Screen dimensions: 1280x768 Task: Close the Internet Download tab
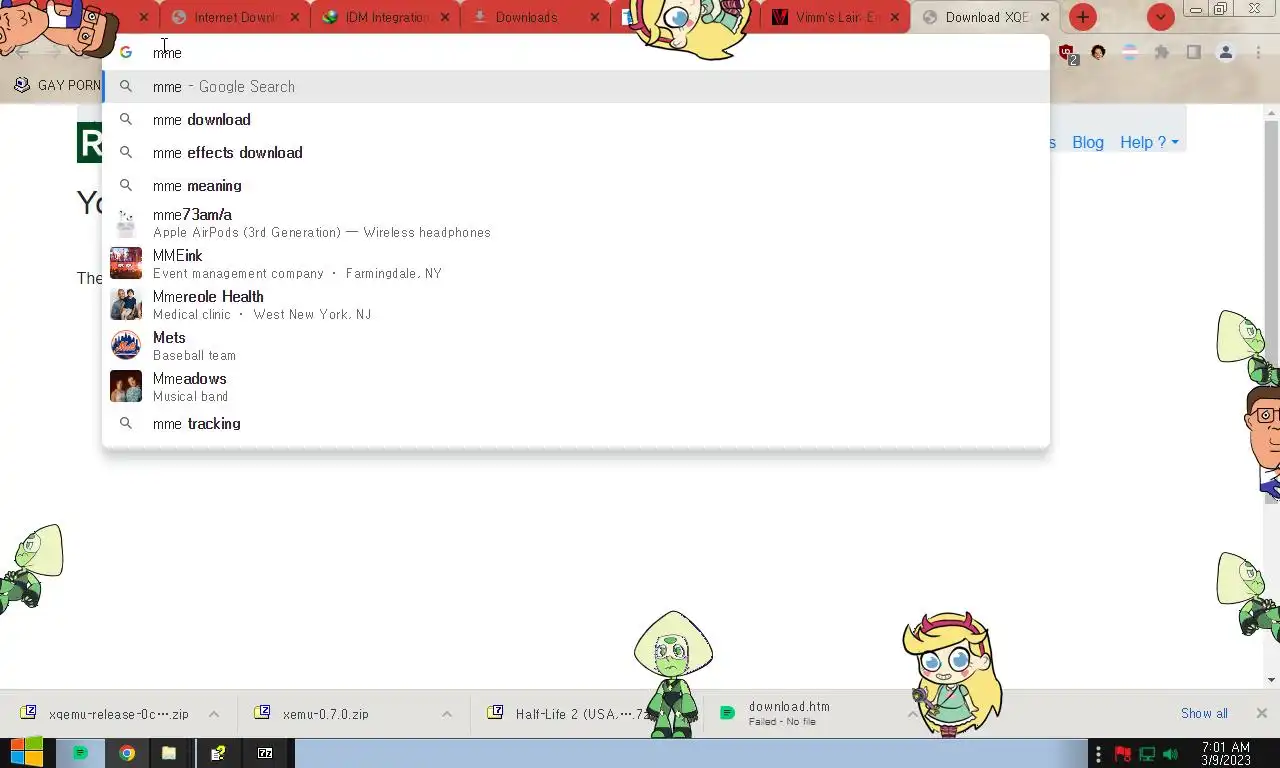(295, 17)
